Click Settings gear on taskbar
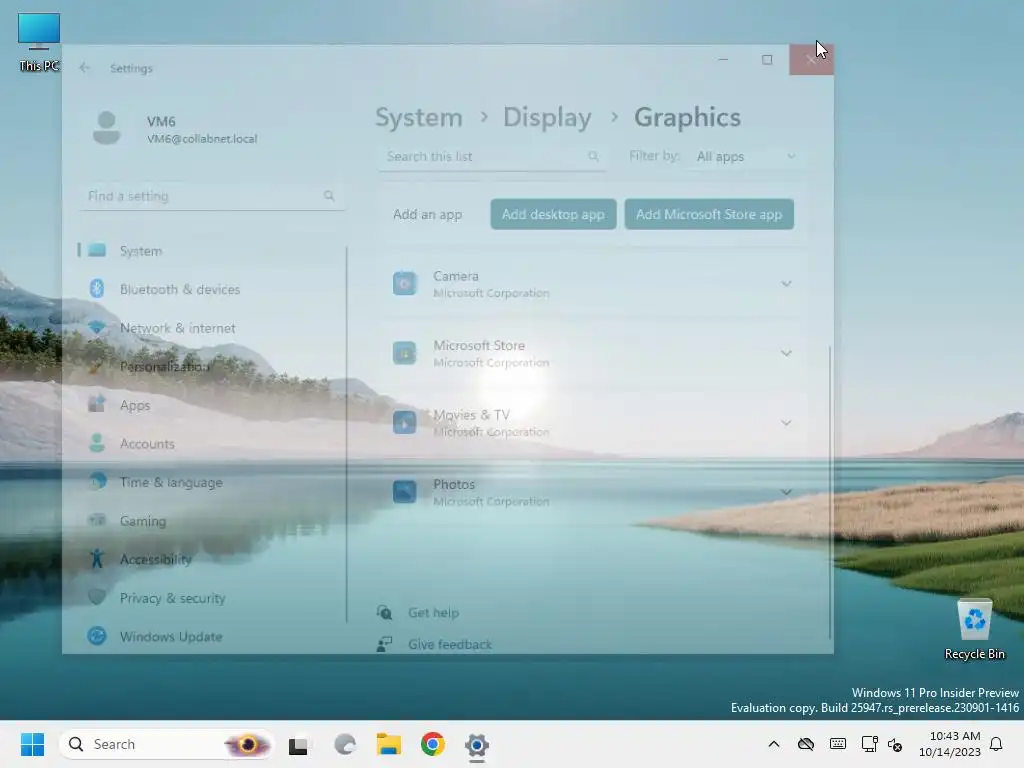 tap(477, 744)
